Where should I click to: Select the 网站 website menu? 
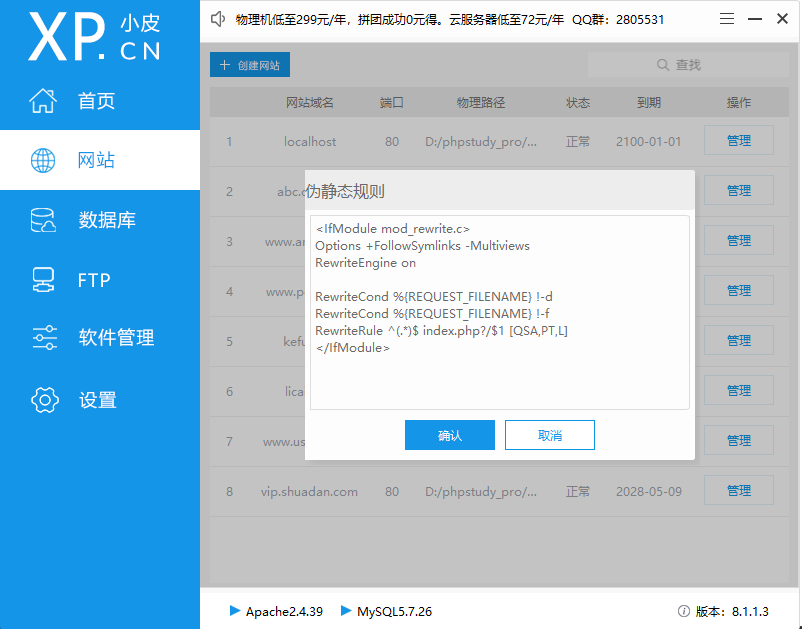(x=100, y=160)
